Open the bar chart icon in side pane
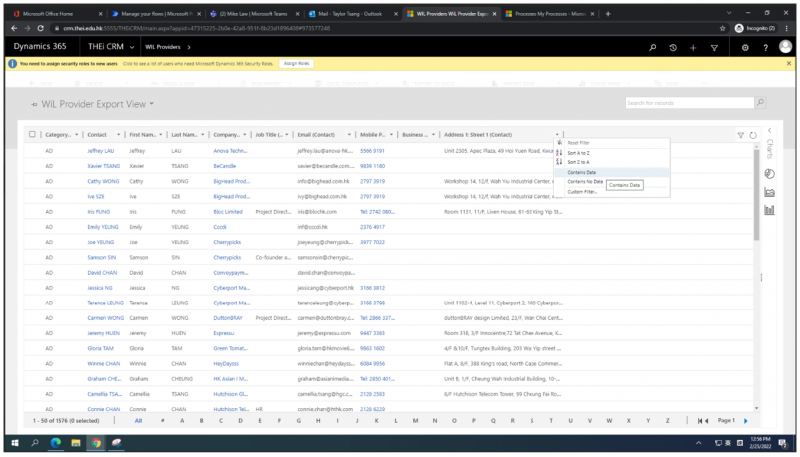The image size is (800, 457). (769, 210)
